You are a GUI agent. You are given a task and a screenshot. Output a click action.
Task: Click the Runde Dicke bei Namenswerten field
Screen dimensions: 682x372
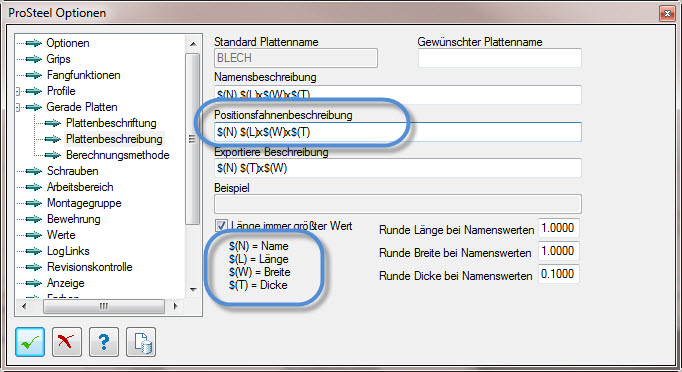tap(558, 274)
